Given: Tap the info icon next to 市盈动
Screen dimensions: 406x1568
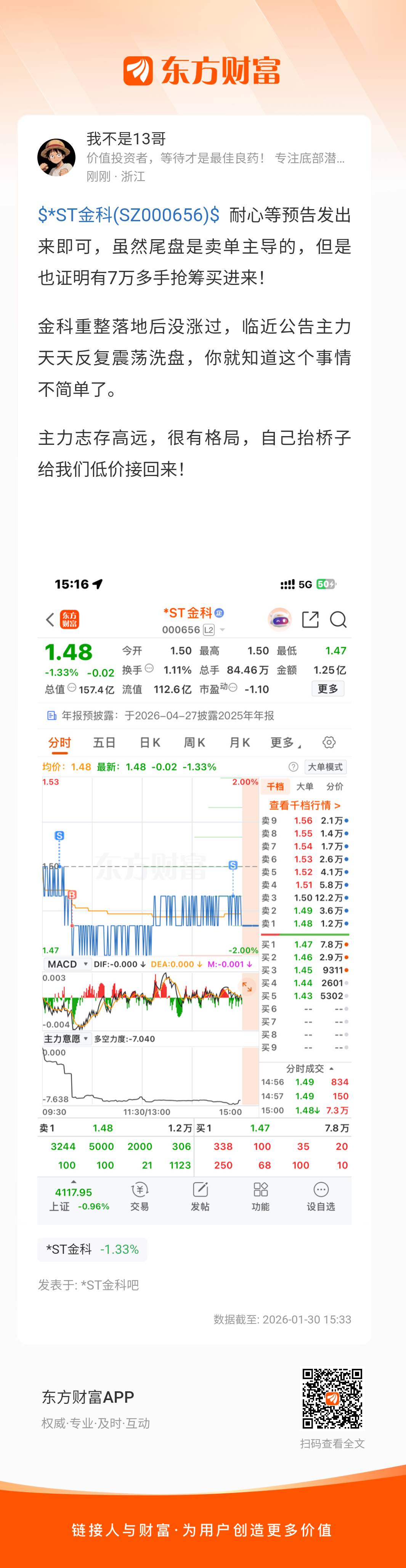Looking at the screenshot, I should pos(233,687).
